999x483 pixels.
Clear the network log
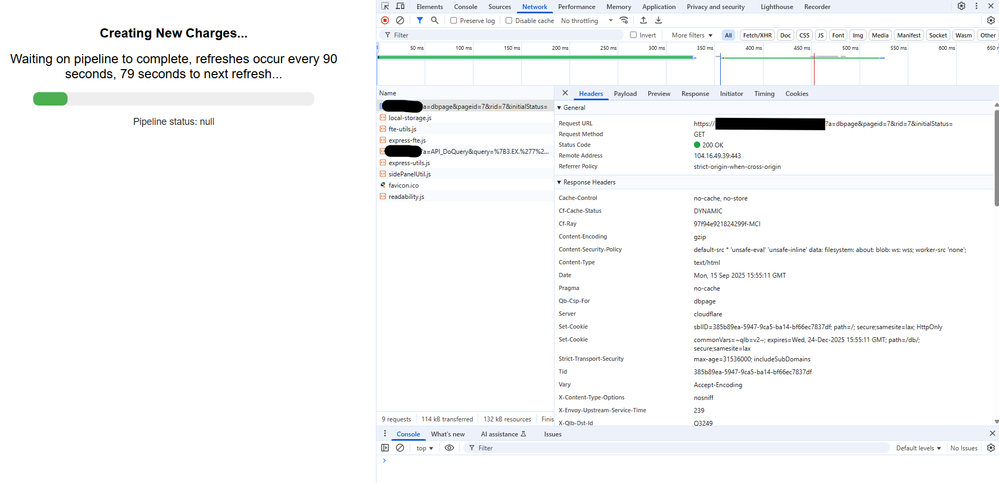click(x=400, y=20)
